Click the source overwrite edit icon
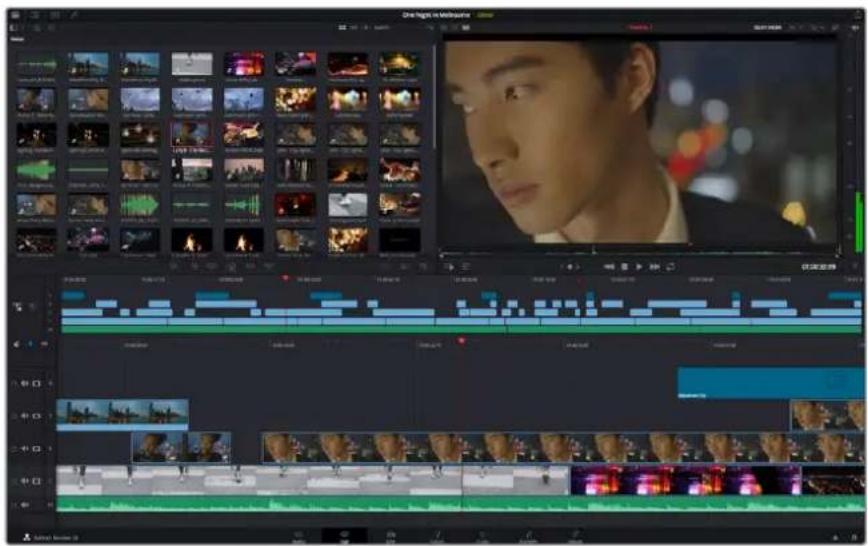The height and width of the screenshot is (546, 868). click(269, 266)
